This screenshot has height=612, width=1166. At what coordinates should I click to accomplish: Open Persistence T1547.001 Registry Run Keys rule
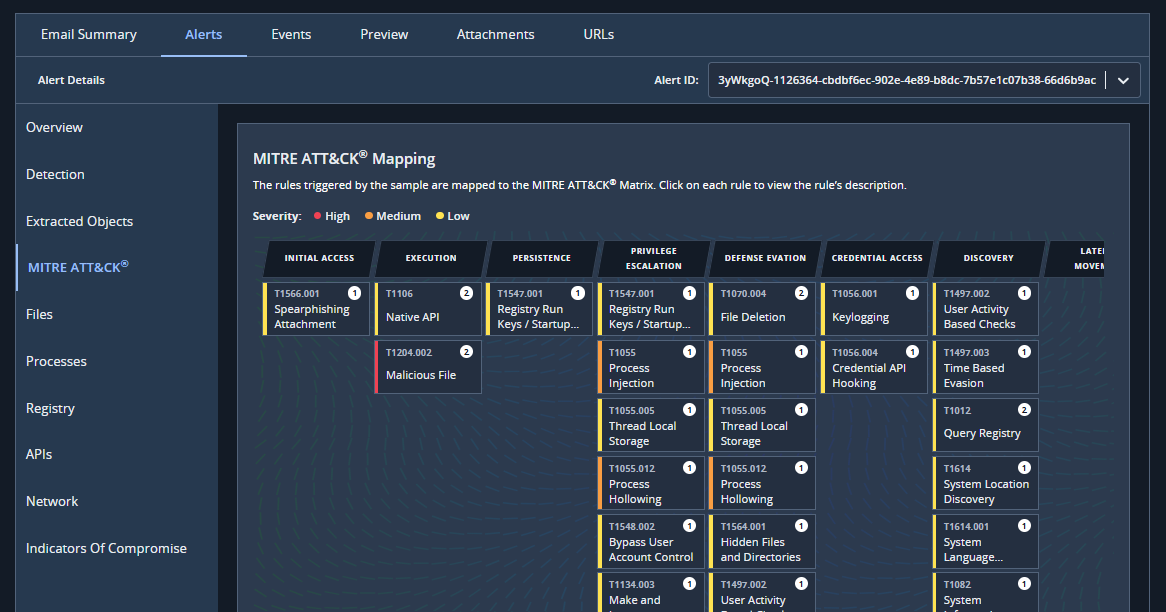[539, 309]
